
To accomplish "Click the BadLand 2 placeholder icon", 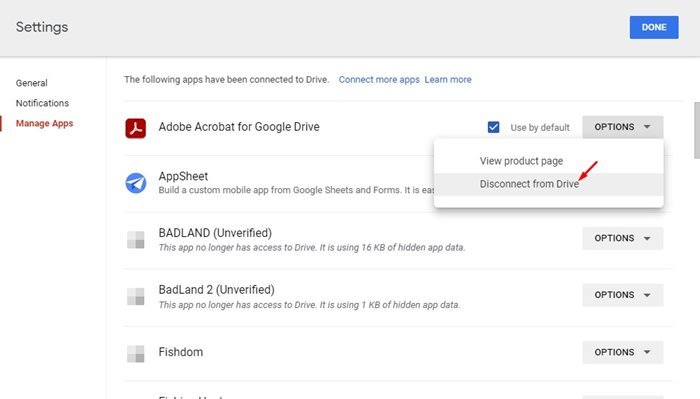I will click(136, 296).
